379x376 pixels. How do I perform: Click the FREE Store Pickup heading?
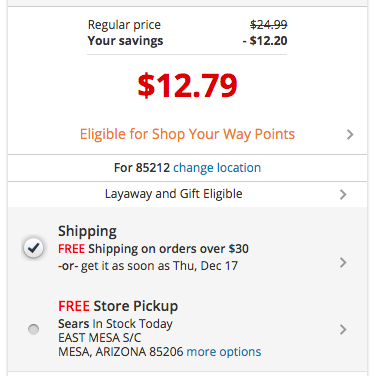coord(118,306)
